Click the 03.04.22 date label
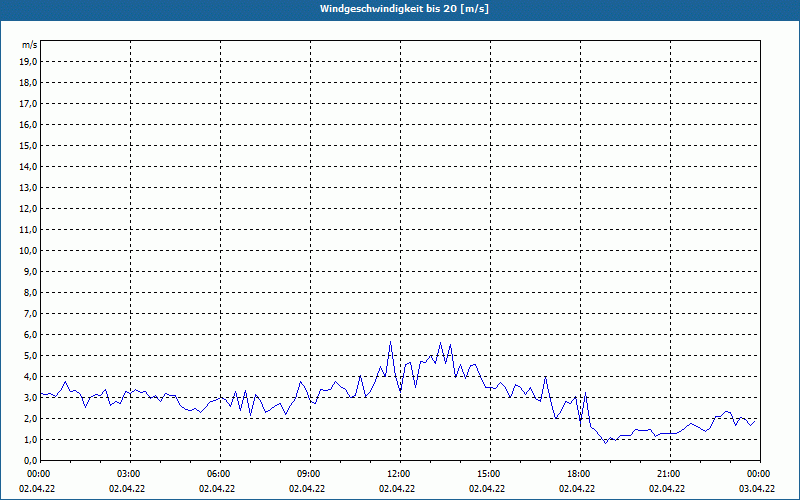The image size is (800, 500). point(757,488)
